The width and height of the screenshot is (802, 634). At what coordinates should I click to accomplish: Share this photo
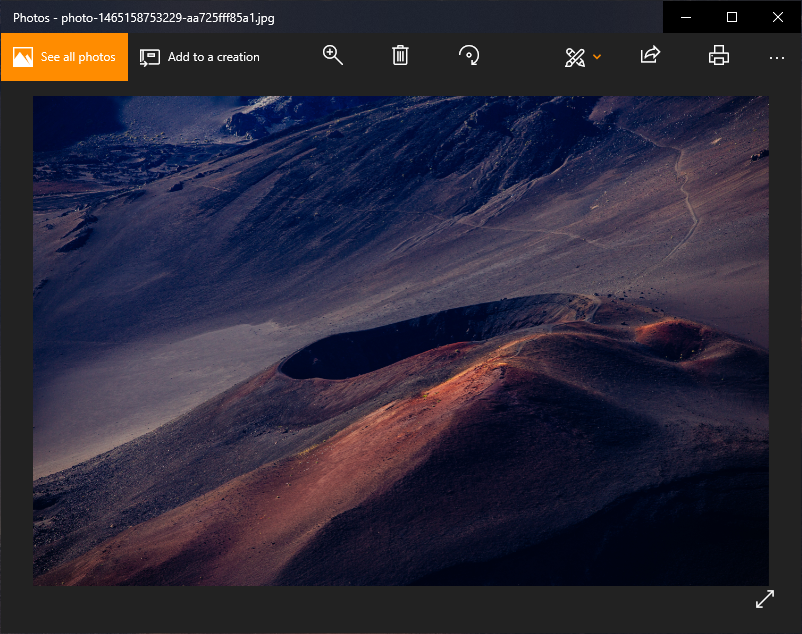coord(650,56)
